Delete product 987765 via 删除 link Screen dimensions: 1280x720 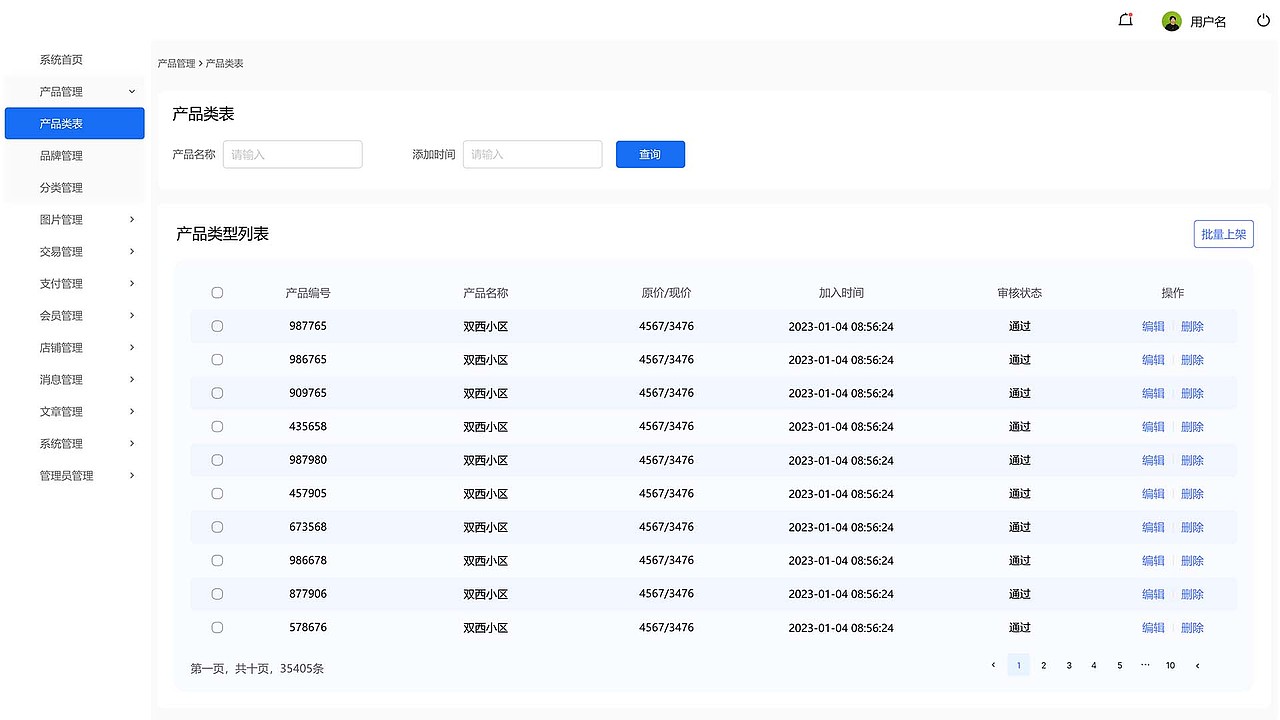(1192, 326)
